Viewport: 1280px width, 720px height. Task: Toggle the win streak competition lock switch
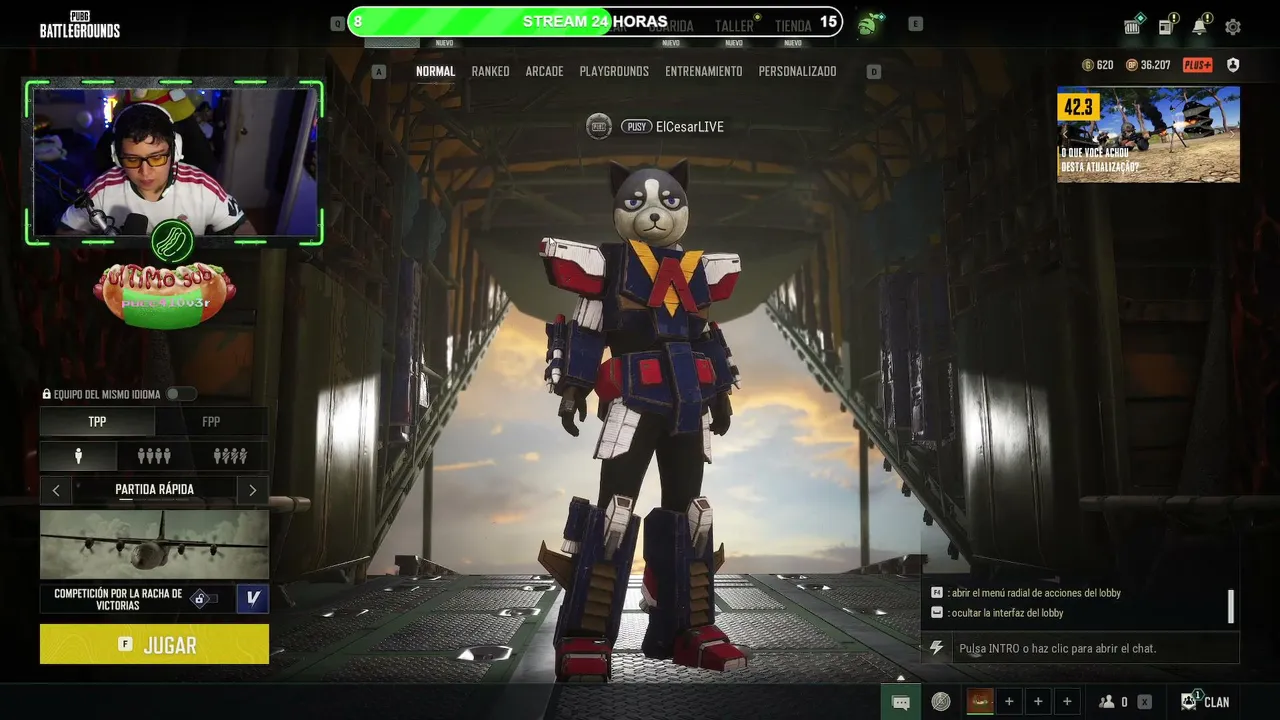[205, 599]
